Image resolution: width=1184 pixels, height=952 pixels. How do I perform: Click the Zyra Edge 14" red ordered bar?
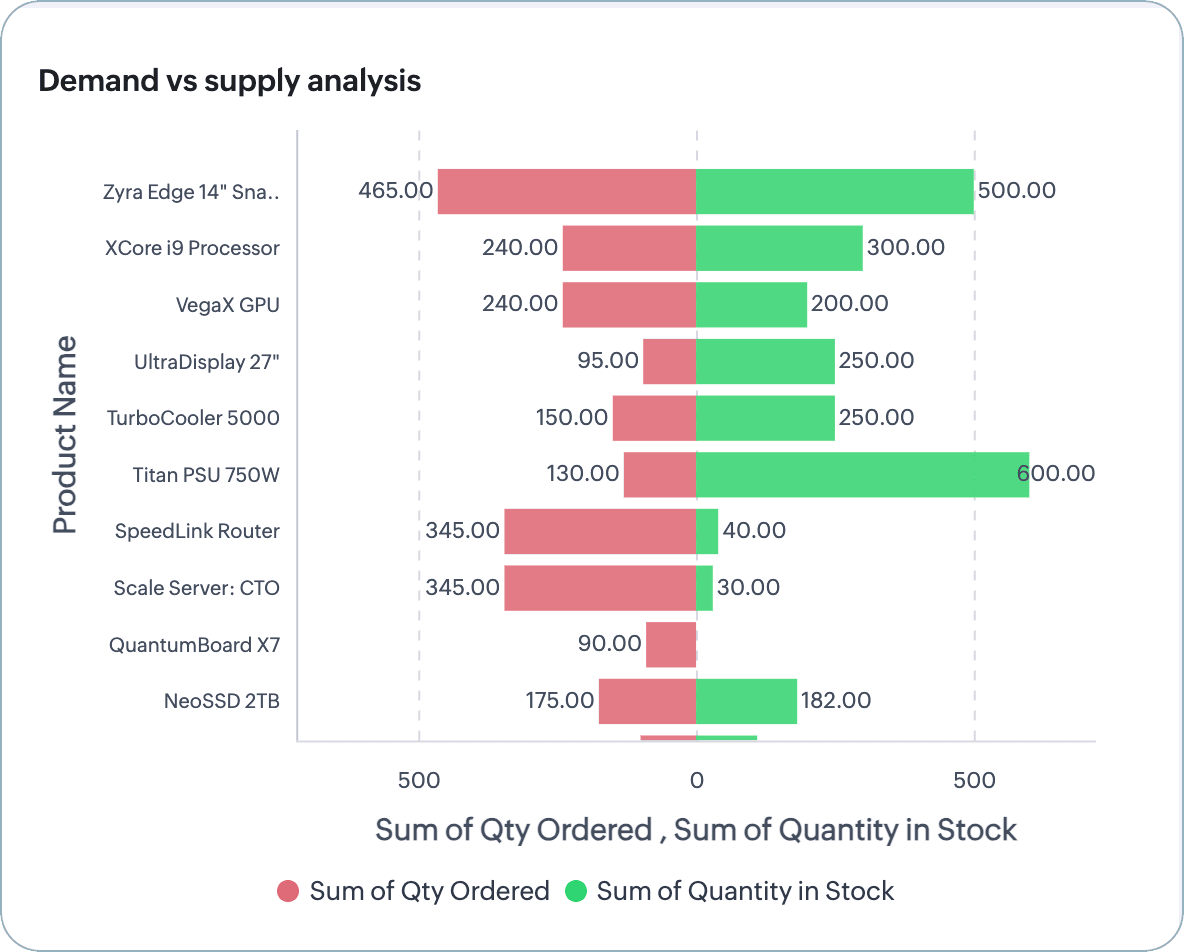pos(566,191)
